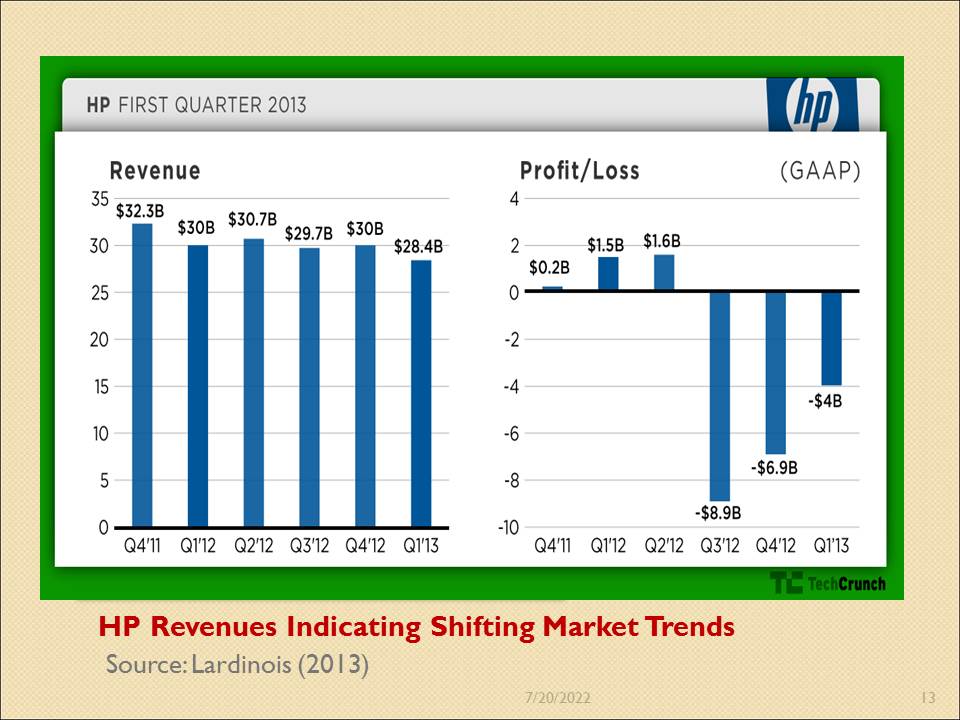This screenshot has height=720, width=960.
Task: Select the 'HP FIRST QUARTER 2013' header text
Action: (196, 105)
